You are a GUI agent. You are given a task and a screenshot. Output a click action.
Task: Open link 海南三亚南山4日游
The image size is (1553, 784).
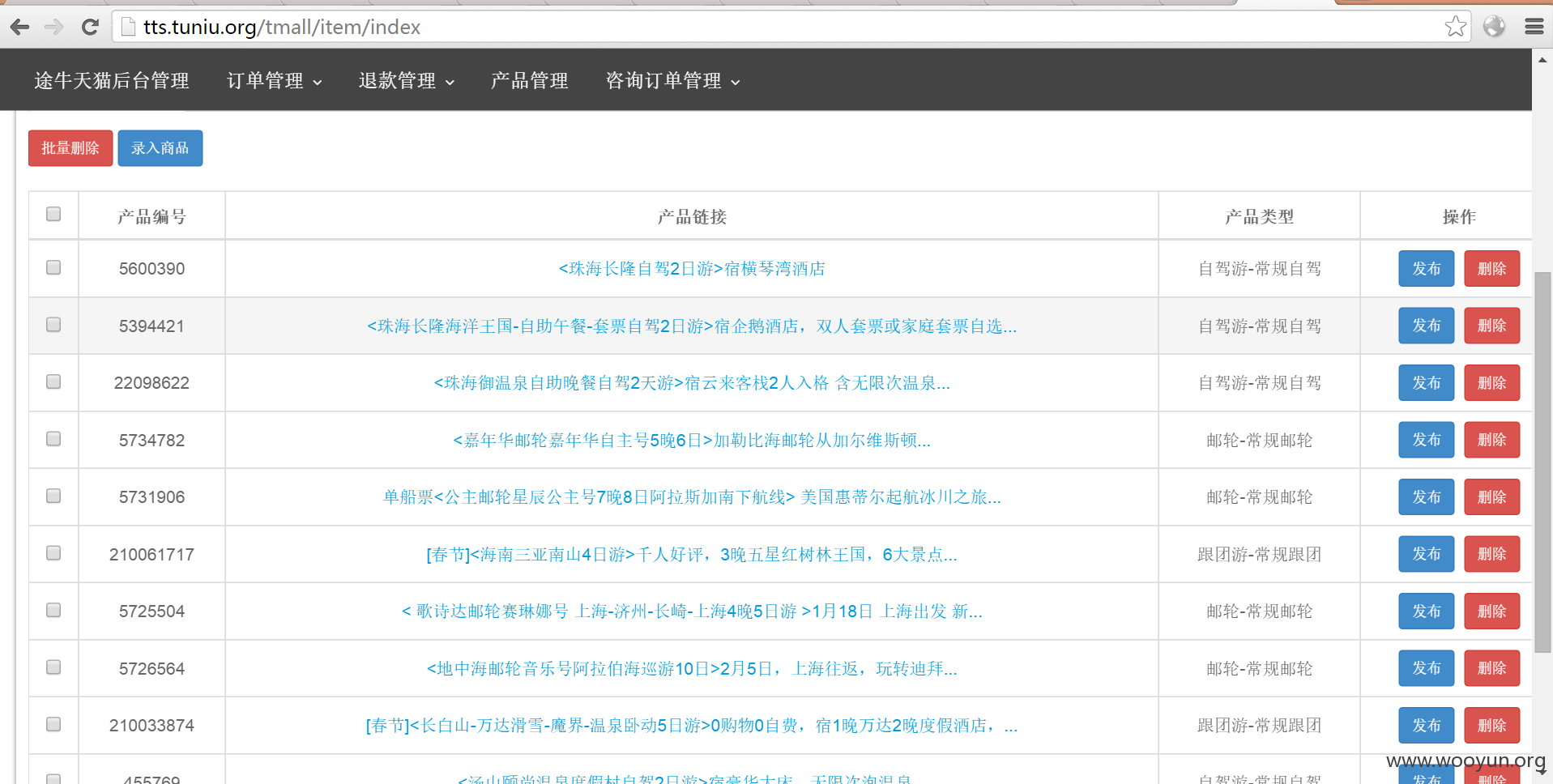[692, 555]
